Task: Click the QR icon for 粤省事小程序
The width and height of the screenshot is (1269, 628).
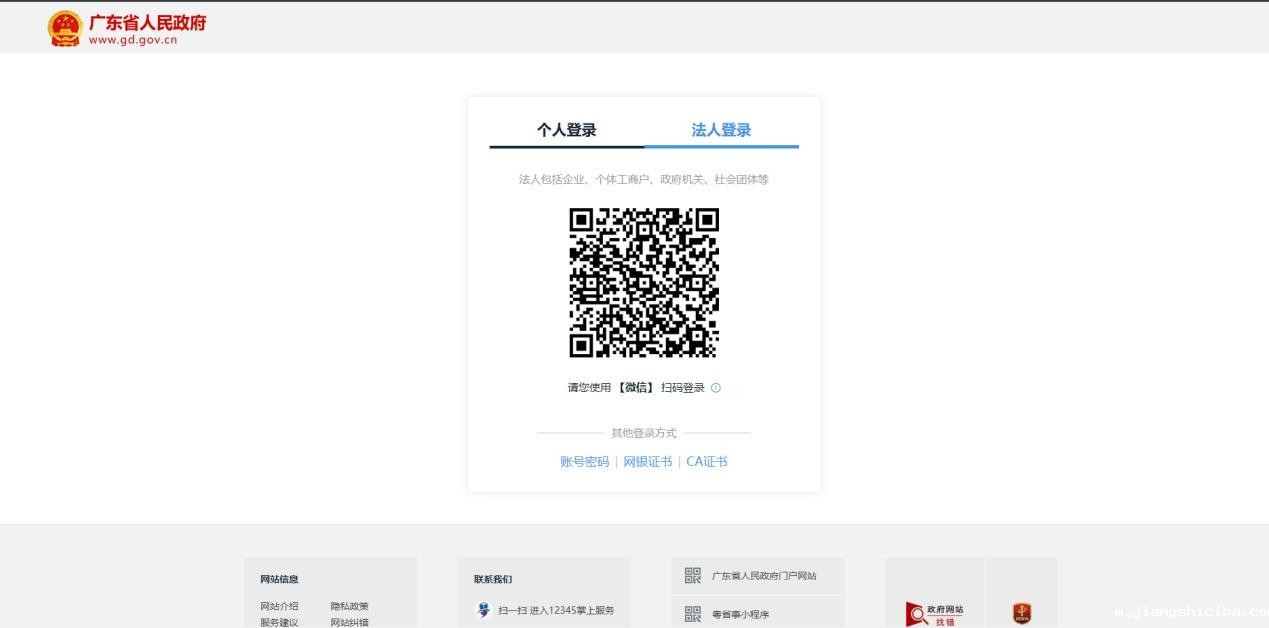Action: 693,614
